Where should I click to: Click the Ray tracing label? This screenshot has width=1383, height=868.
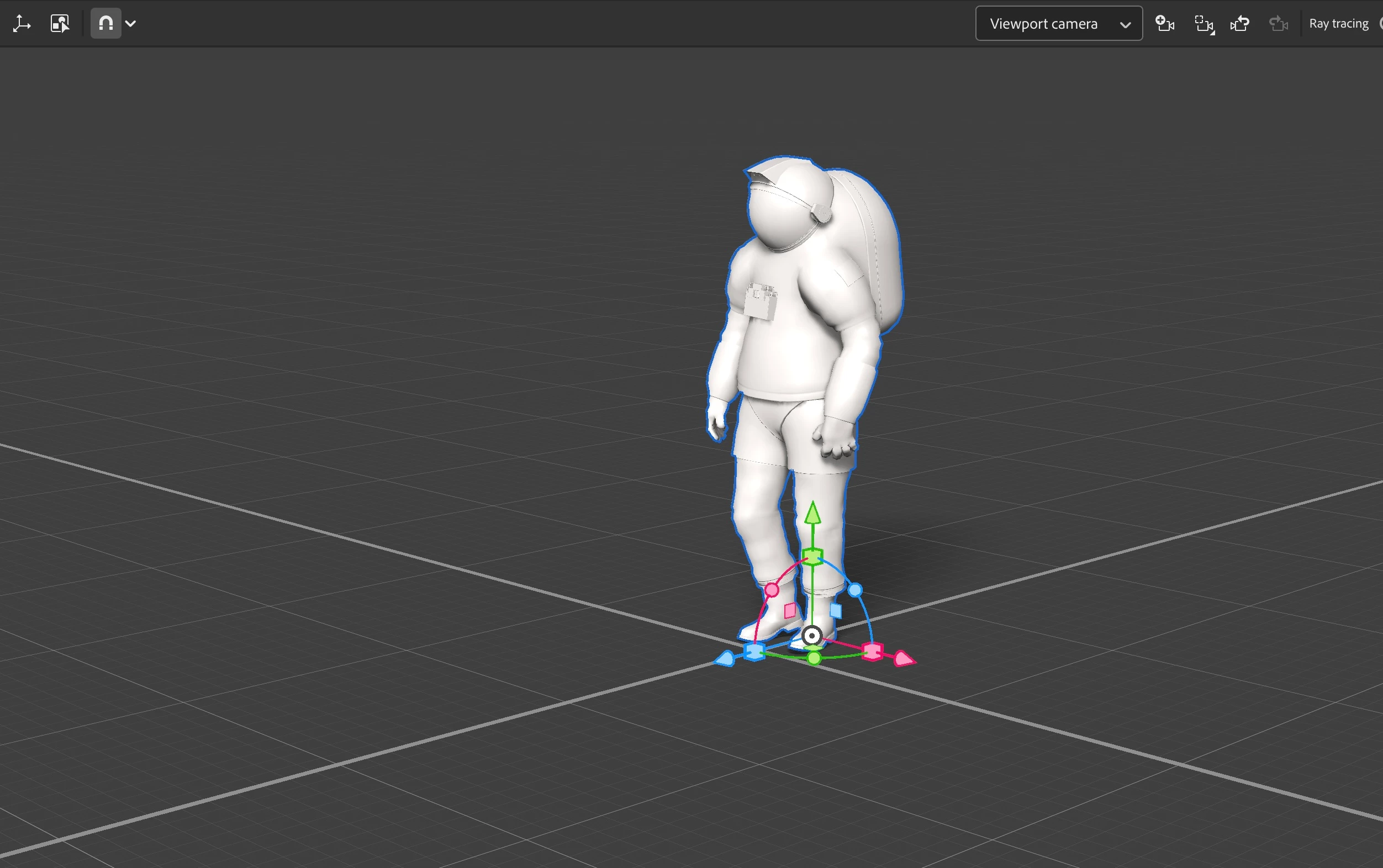click(1338, 24)
